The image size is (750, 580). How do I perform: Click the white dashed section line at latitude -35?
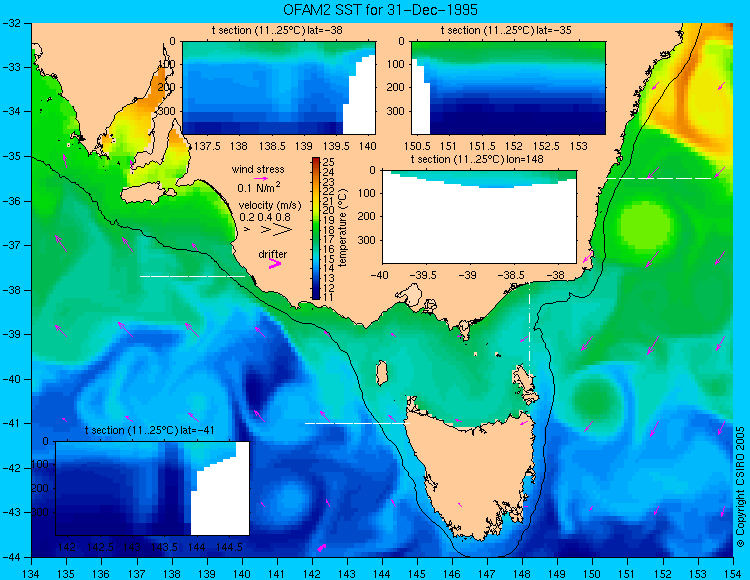660,178
